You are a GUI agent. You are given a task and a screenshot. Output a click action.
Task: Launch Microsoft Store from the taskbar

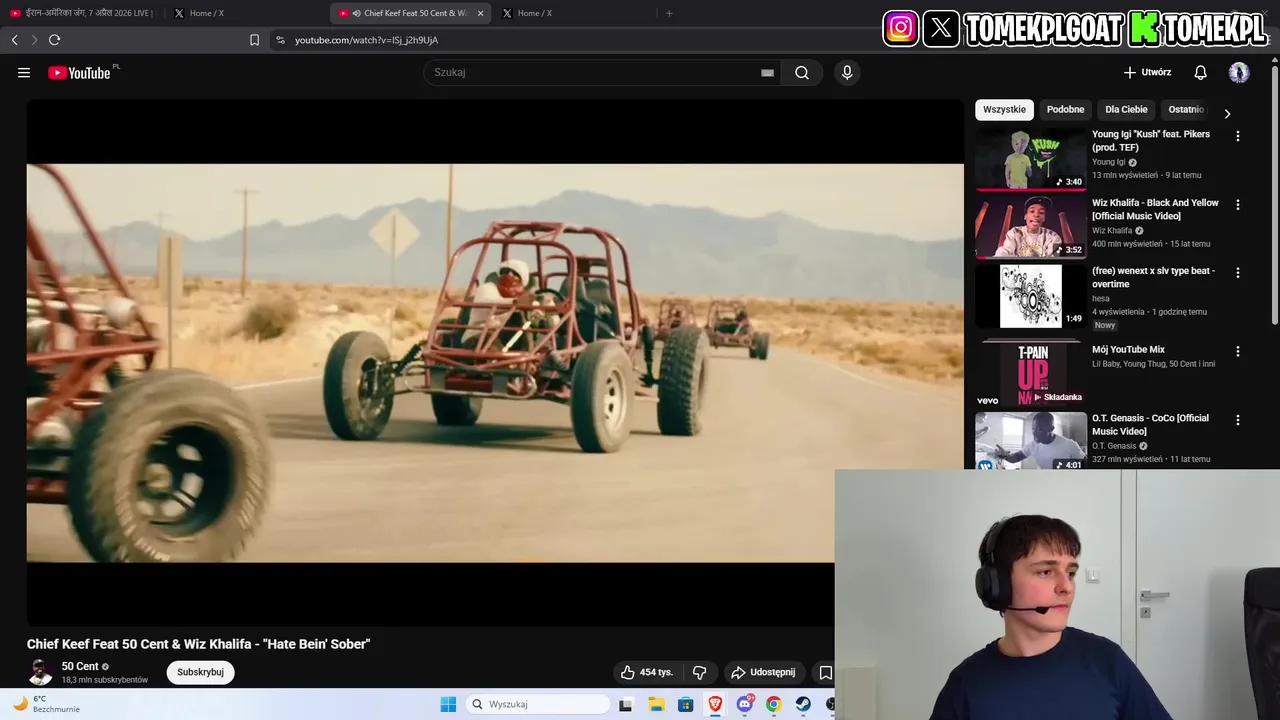coord(685,704)
